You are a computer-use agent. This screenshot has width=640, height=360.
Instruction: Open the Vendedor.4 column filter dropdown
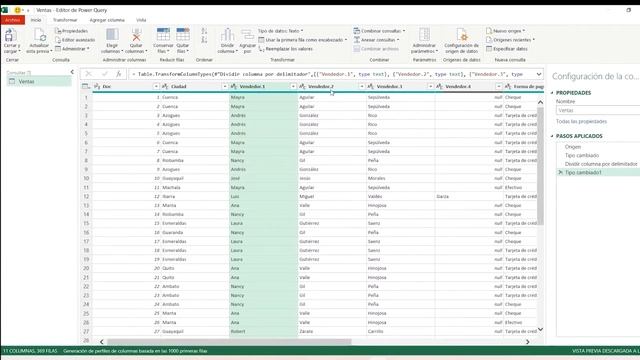pos(499,87)
